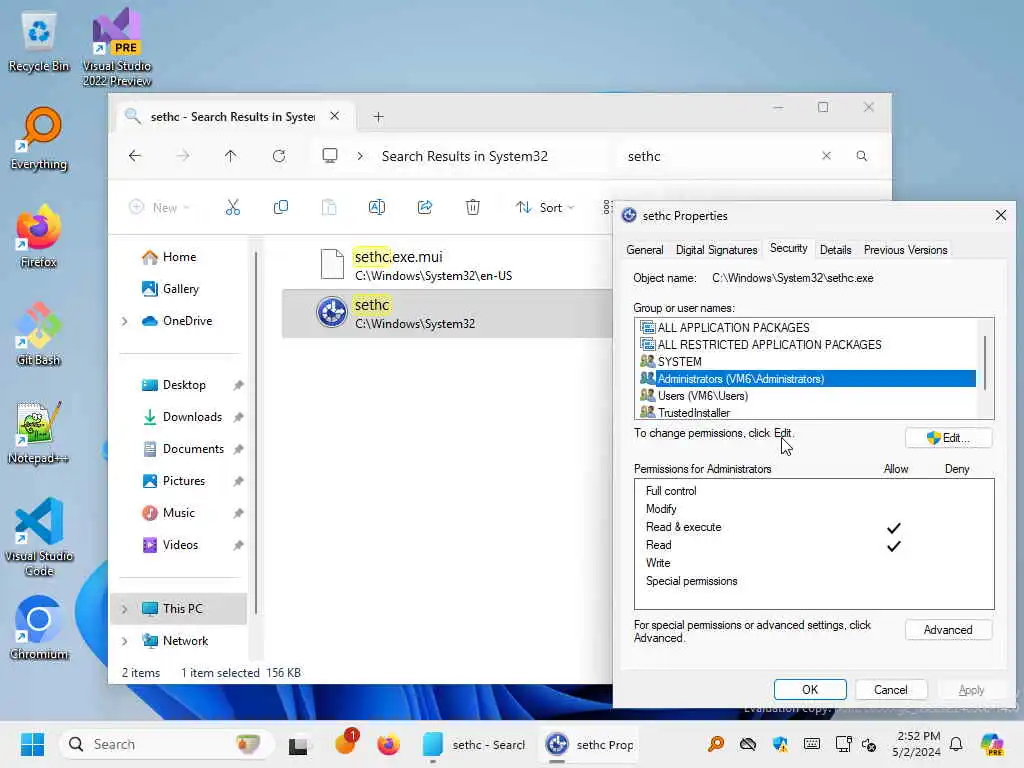Image resolution: width=1024 pixels, height=768 pixels.
Task: Open Music in the navigation pane
Action: [178, 513]
